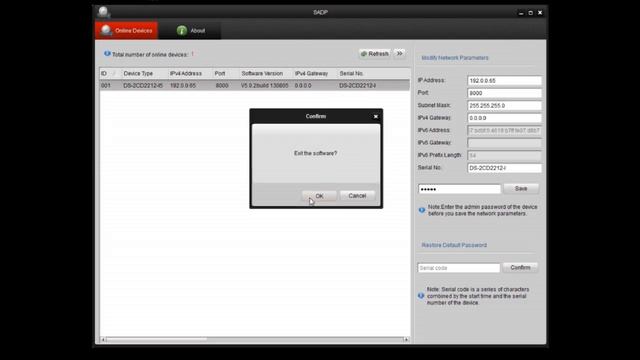The height and width of the screenshot is (360, 640).
Task: Click the 192.0.0.65 address cell
Action: tap(183, 86)
